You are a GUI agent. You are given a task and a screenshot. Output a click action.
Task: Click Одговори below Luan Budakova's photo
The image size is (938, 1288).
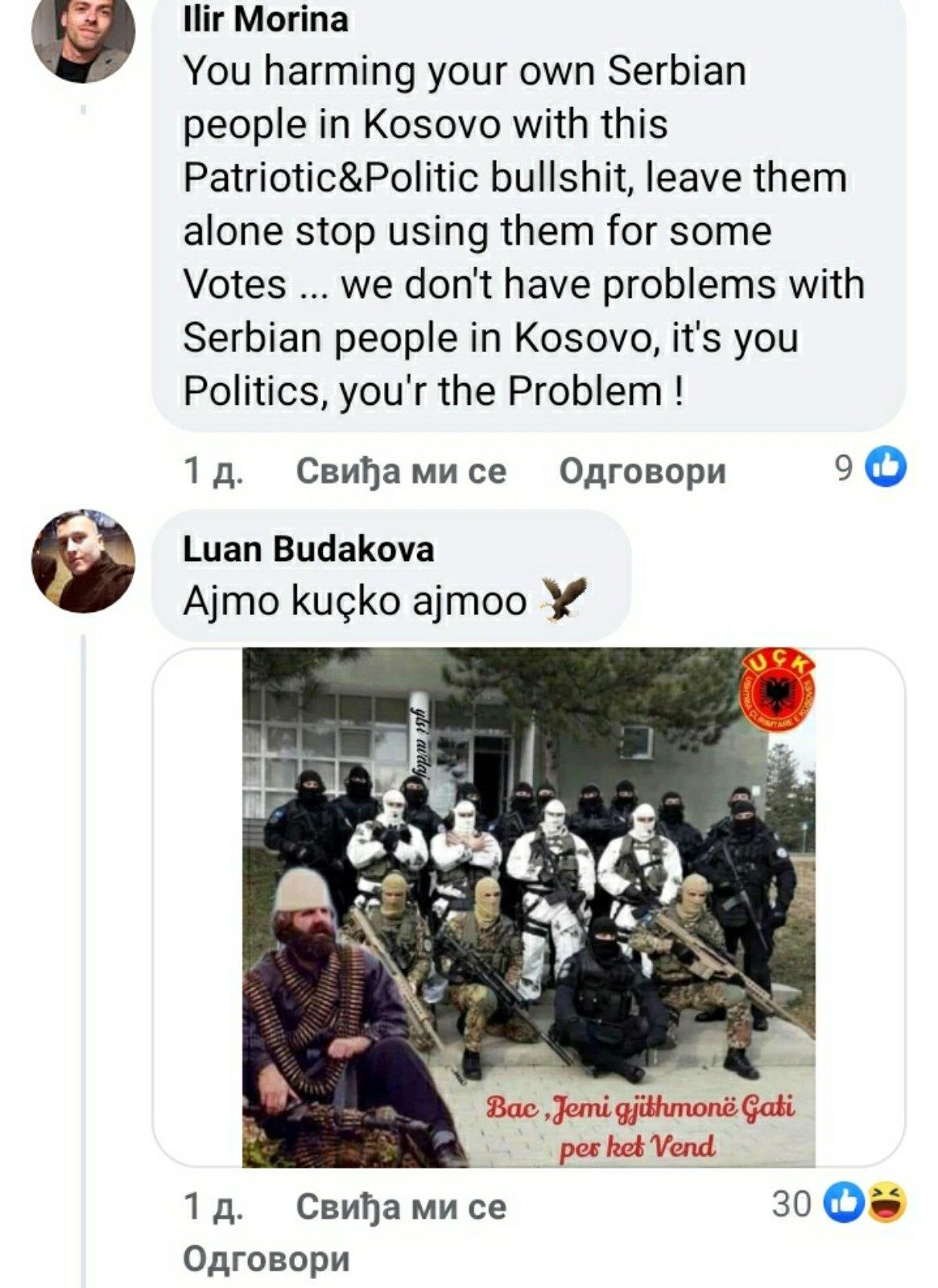point(267,1258)
